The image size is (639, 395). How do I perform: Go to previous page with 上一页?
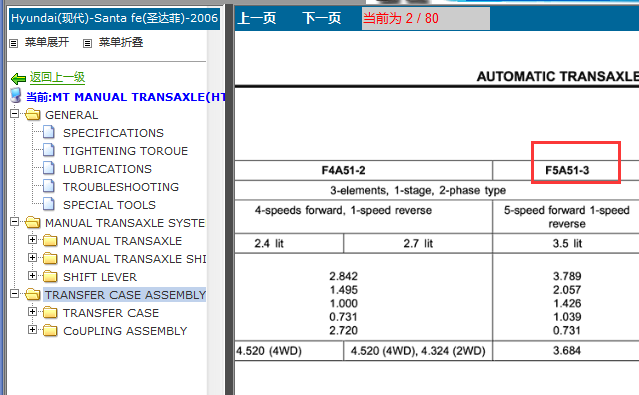[x=256, y=18]
